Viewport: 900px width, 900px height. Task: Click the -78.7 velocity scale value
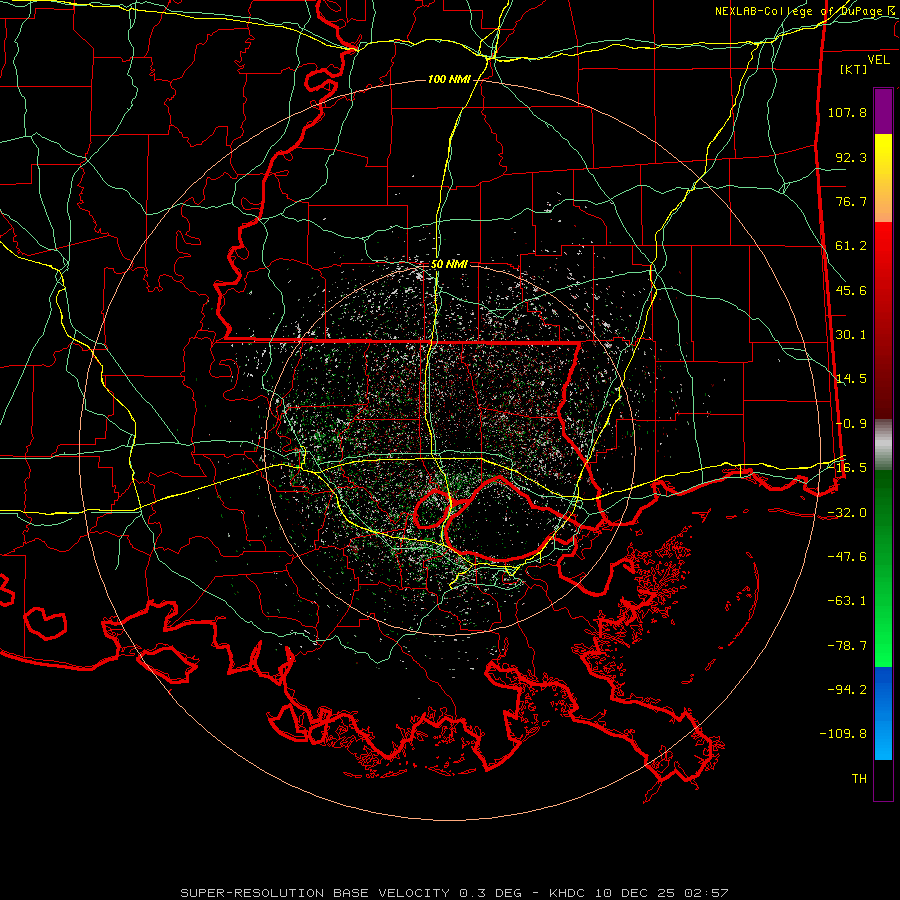(x=847, y=646)
